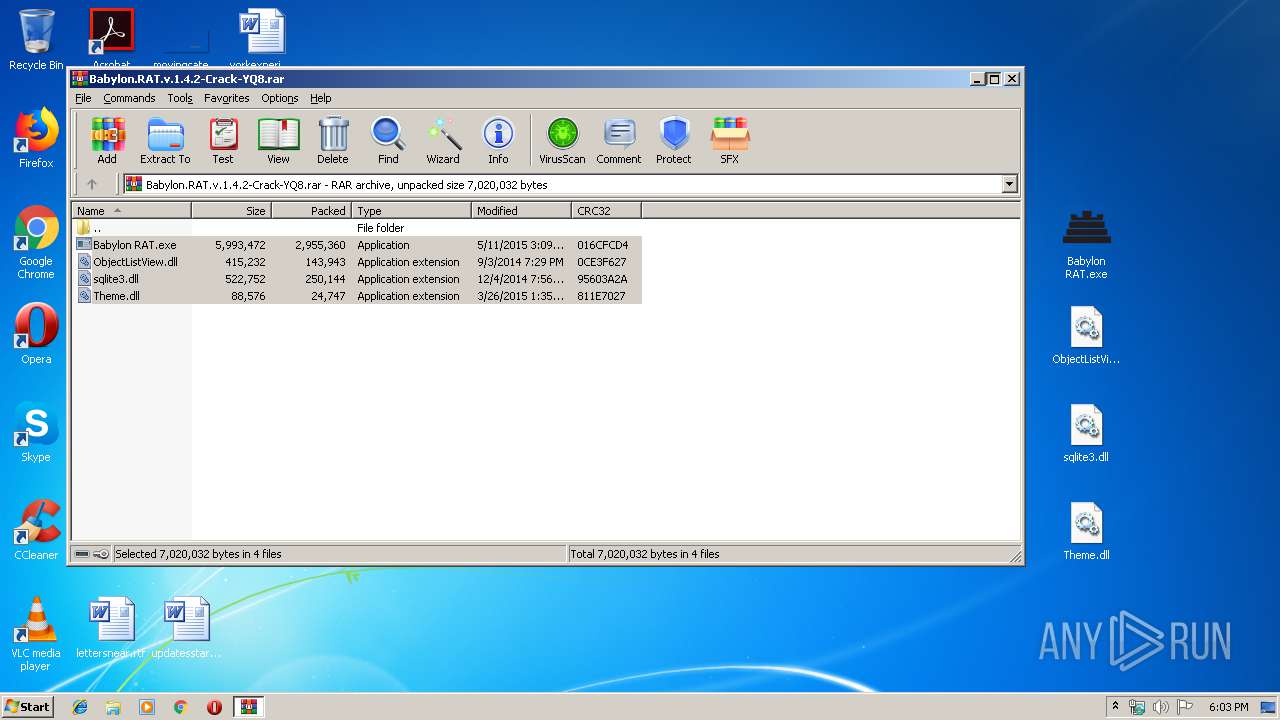Sort files by CRC32 column
Viewport: 1280px width, 720px height.
(x=606, y=211)
